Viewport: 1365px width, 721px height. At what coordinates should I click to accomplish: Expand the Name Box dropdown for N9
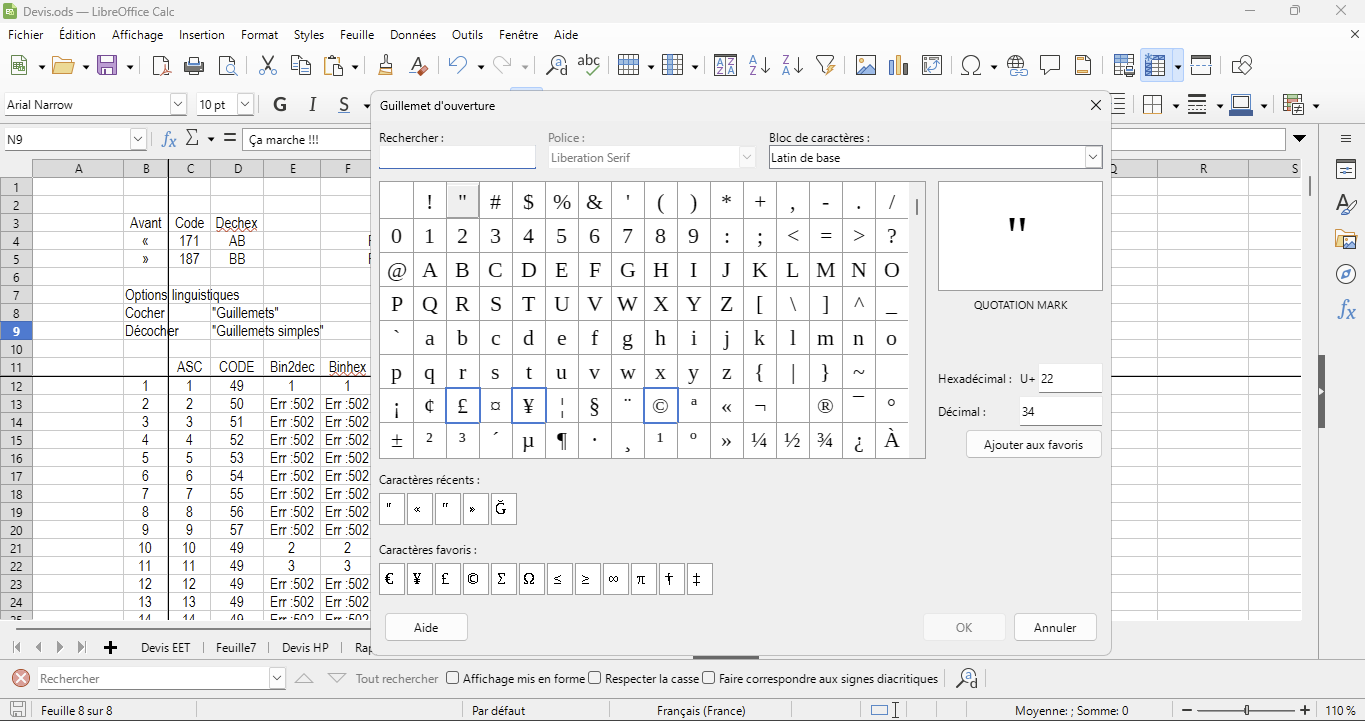pyautogui.click(x=138, y=139)
